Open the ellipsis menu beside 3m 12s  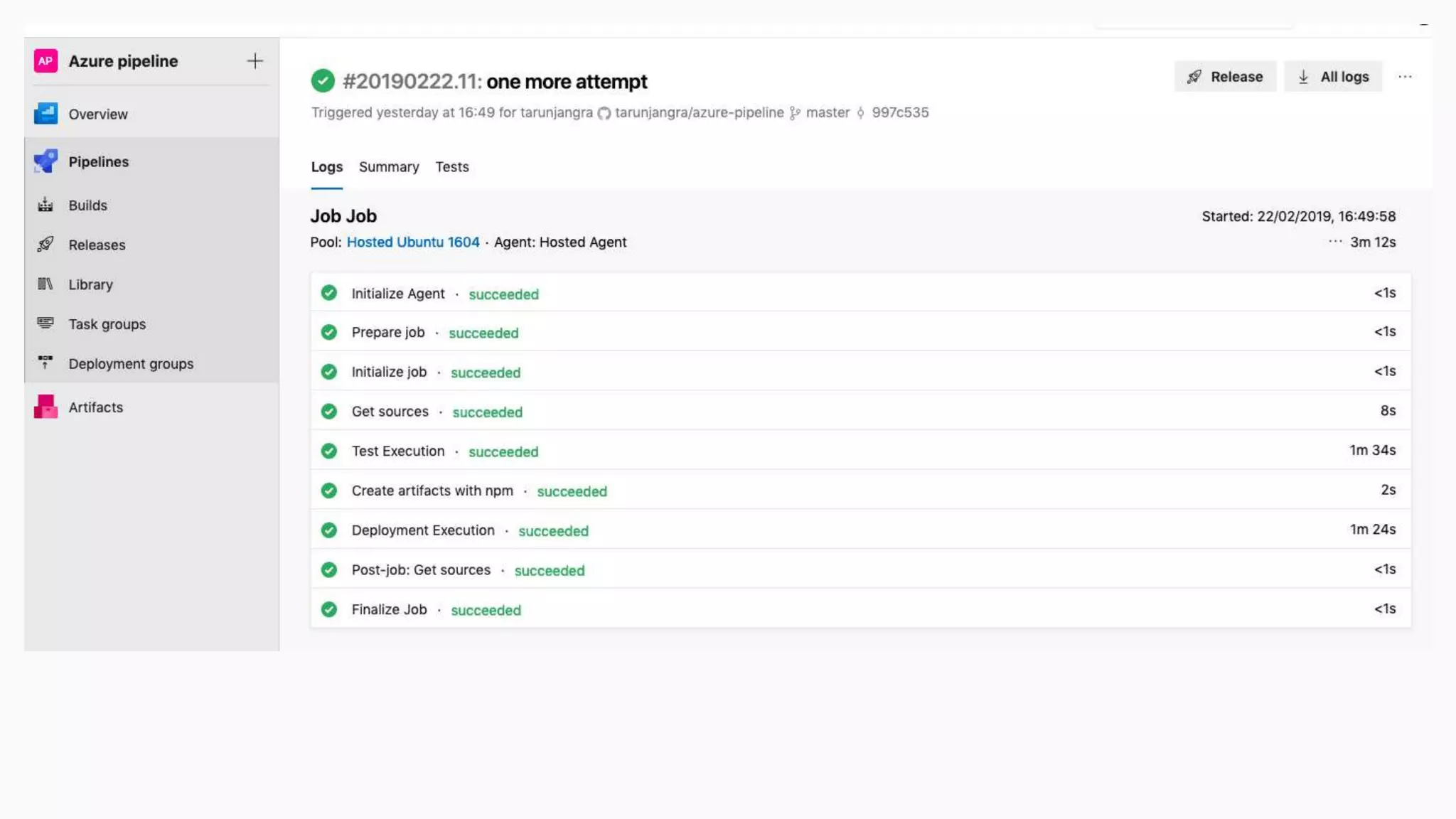(1335, 242)
